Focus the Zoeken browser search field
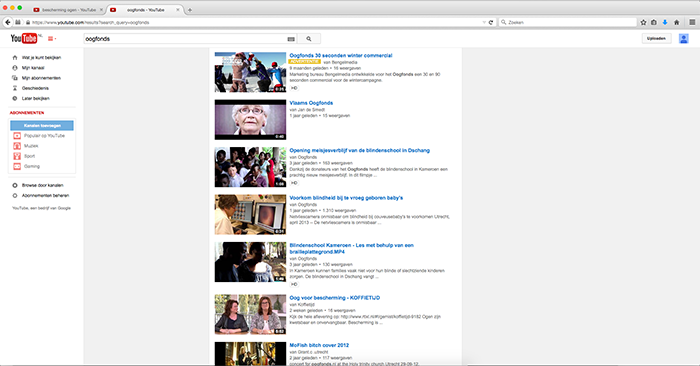This screenshot has height=366, width=700. point(568,22)
